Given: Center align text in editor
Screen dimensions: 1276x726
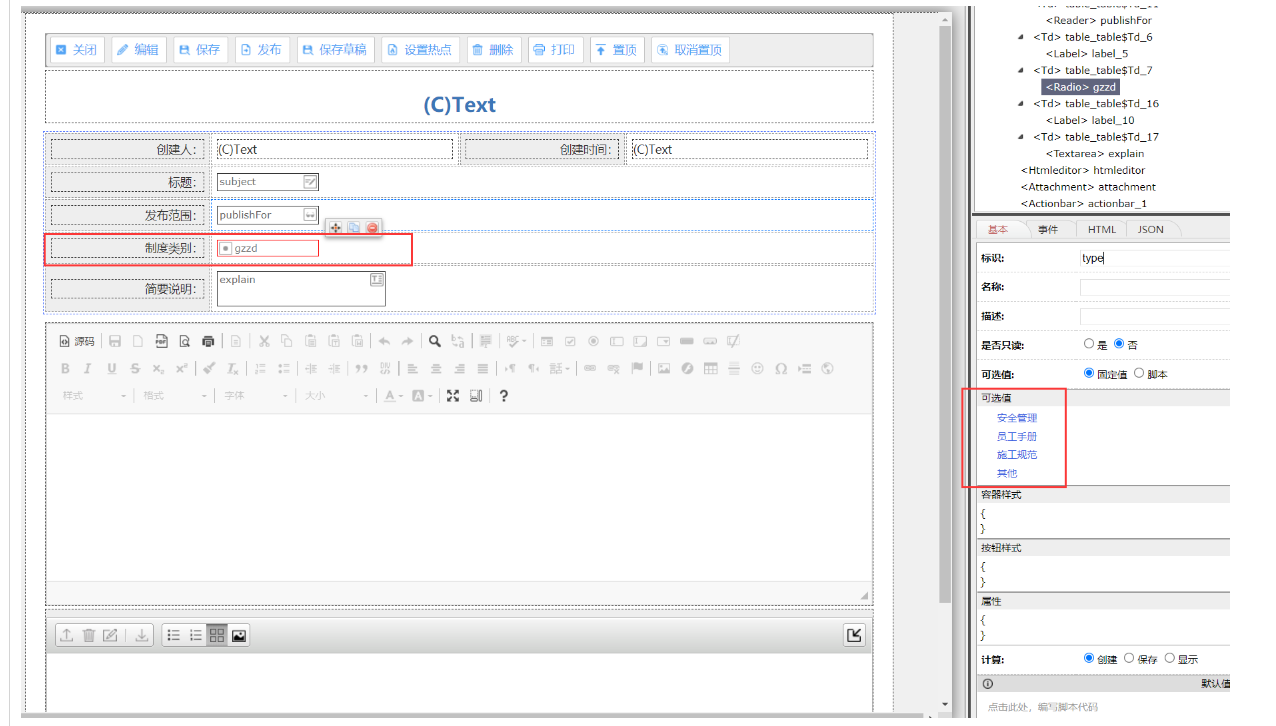Looking at the screenshot, I should pyautogui.click(x=436, y=368).
